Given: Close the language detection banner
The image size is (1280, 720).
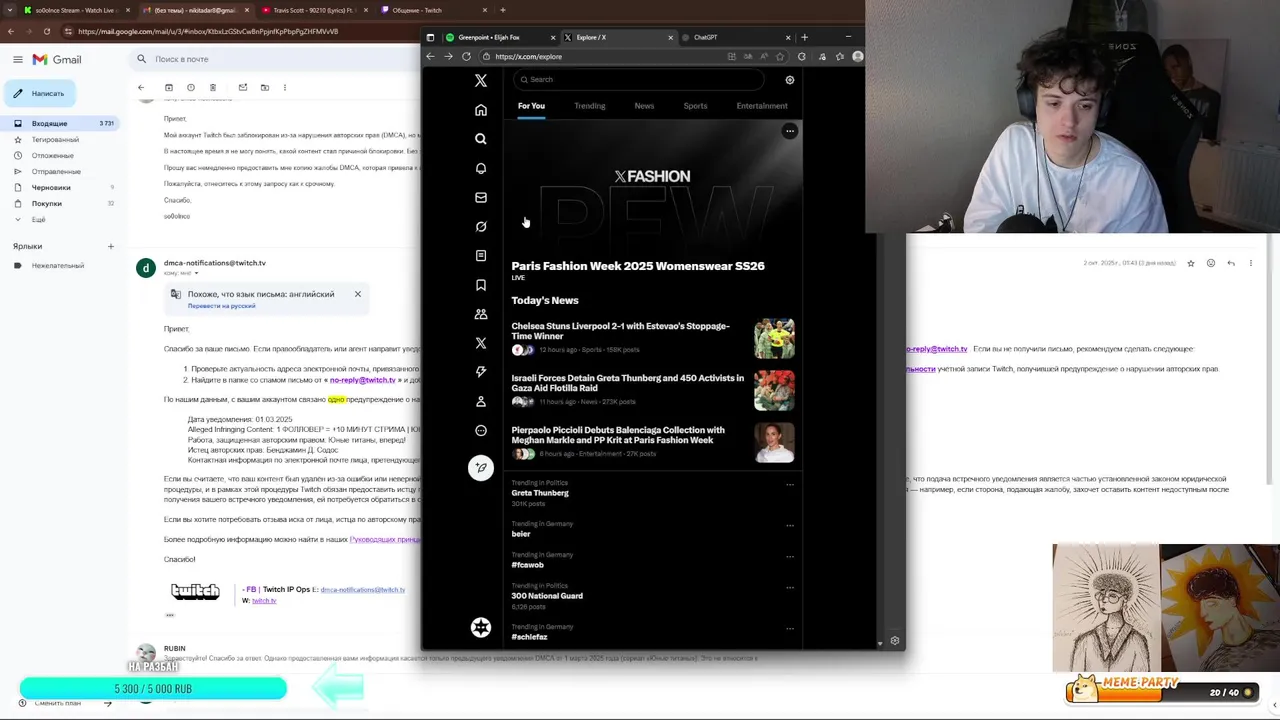Looking at the screenshot, I should (x=357, y=294).
